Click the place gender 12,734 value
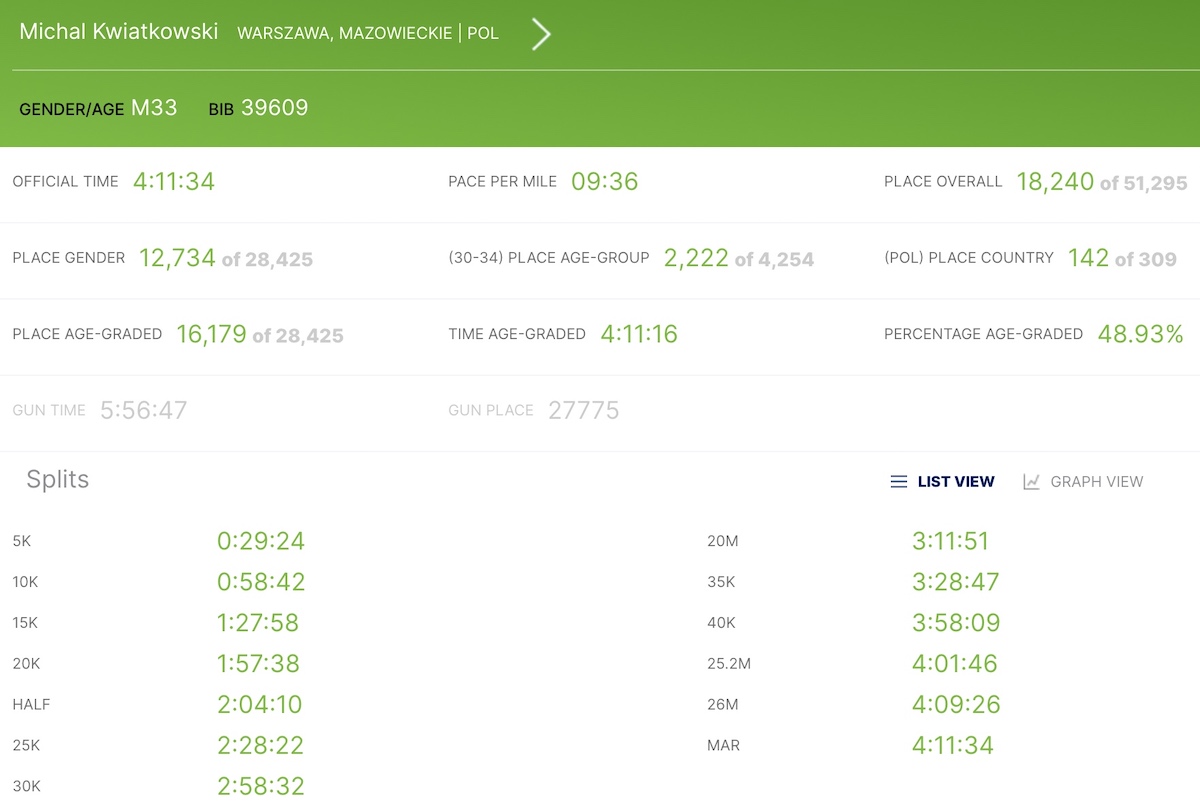Screen dimensions: 1200x805 click(x=177, y=258)
